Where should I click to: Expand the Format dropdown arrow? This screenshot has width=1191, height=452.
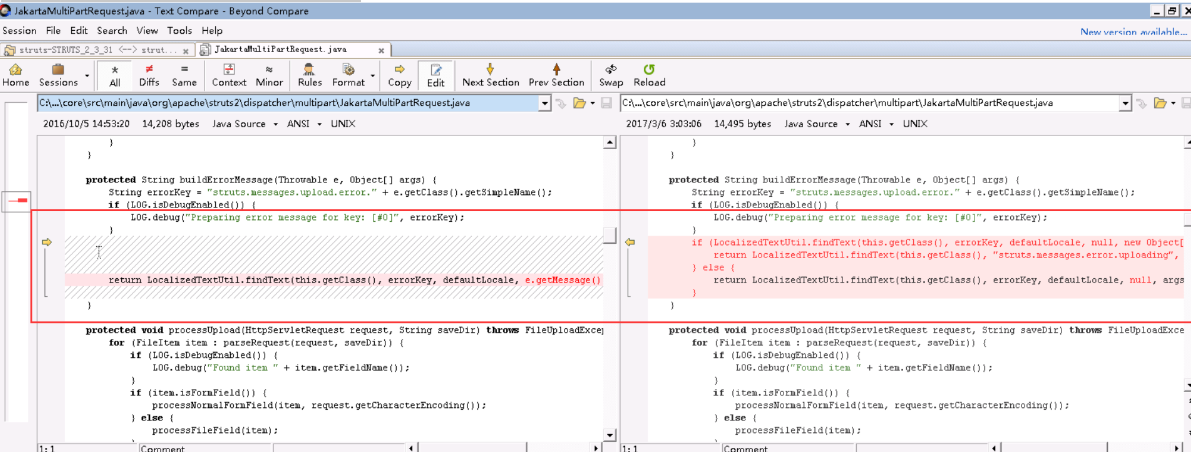373,76
